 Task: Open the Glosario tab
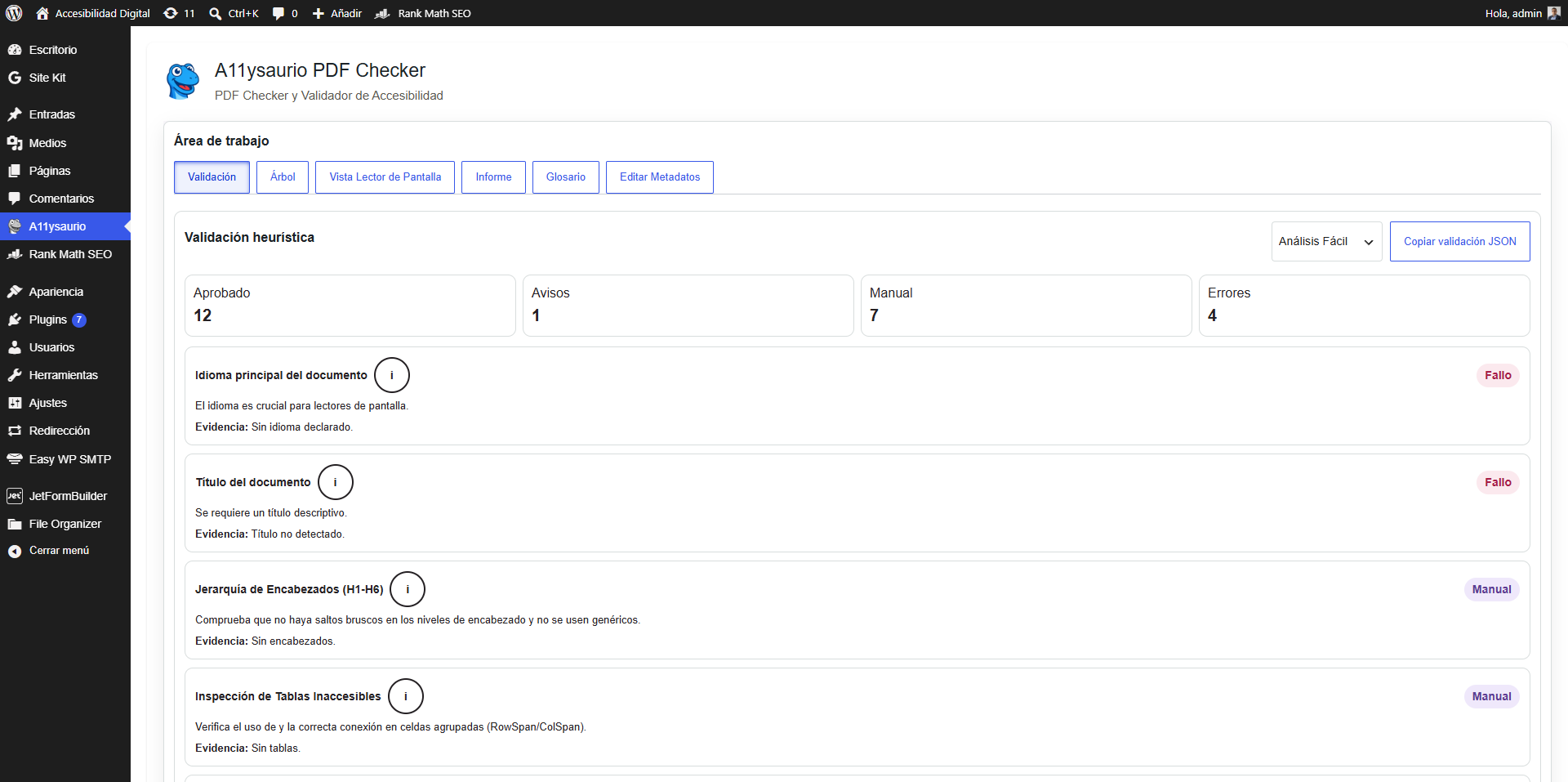pyautogui.click(x=566, y=177)
